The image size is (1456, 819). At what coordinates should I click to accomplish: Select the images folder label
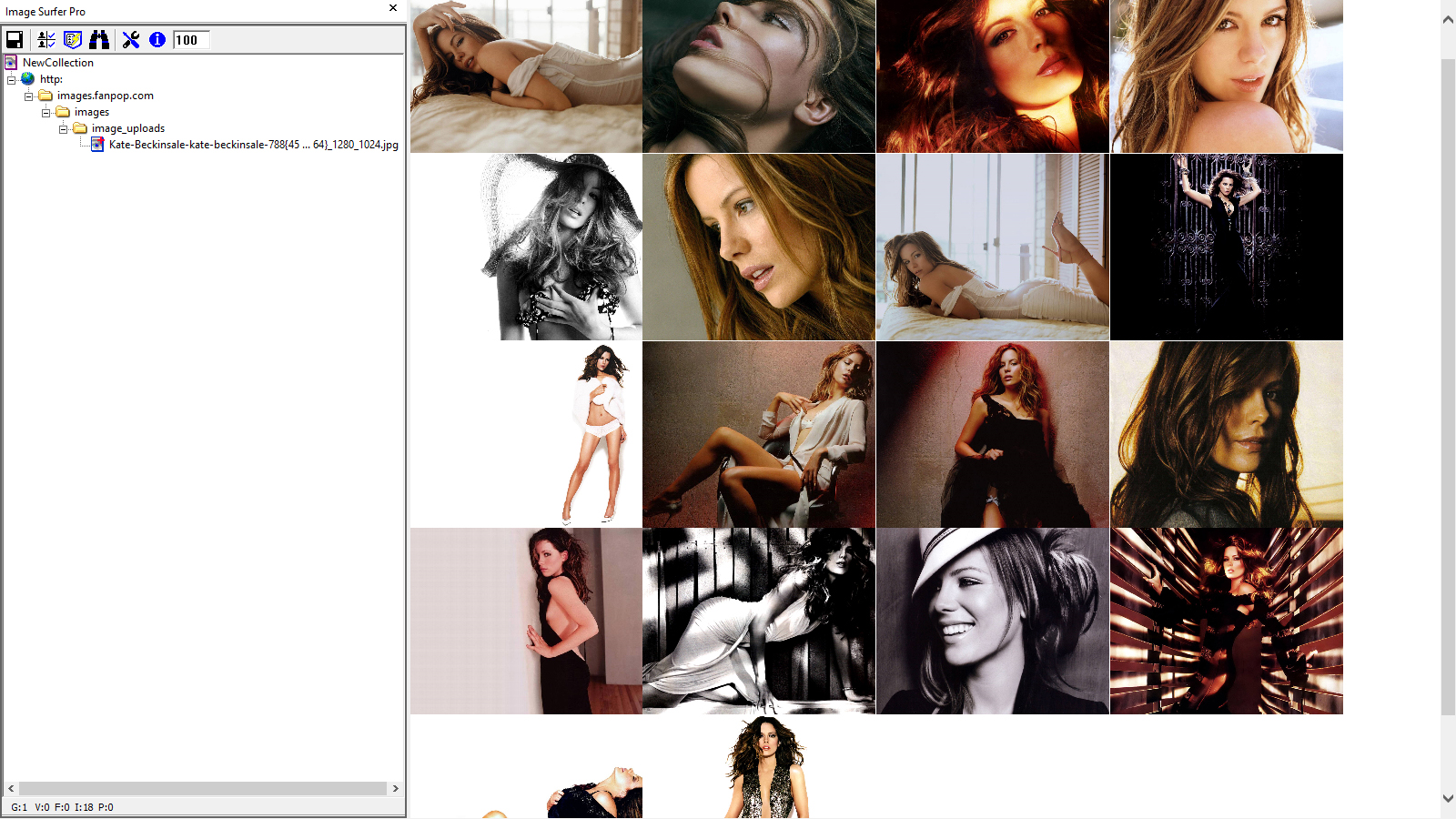coord(92,112)
